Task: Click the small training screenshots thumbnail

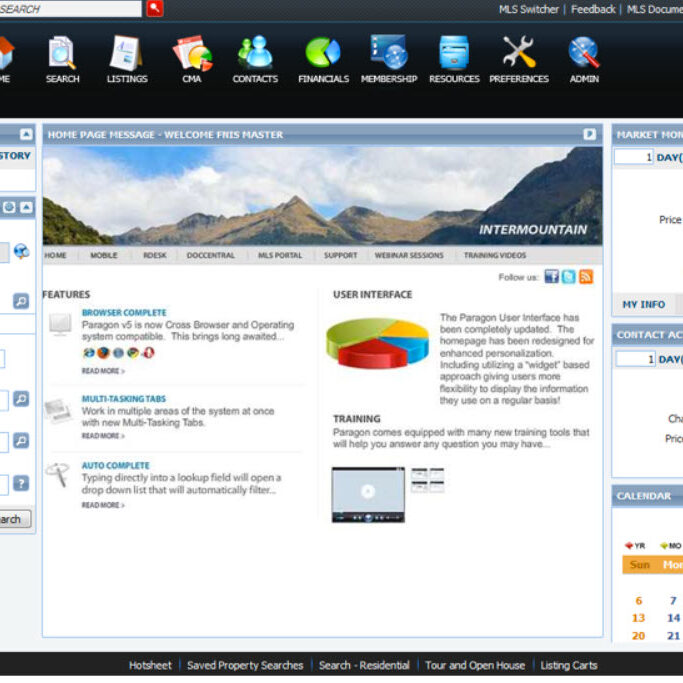Action: click(427, 480)
